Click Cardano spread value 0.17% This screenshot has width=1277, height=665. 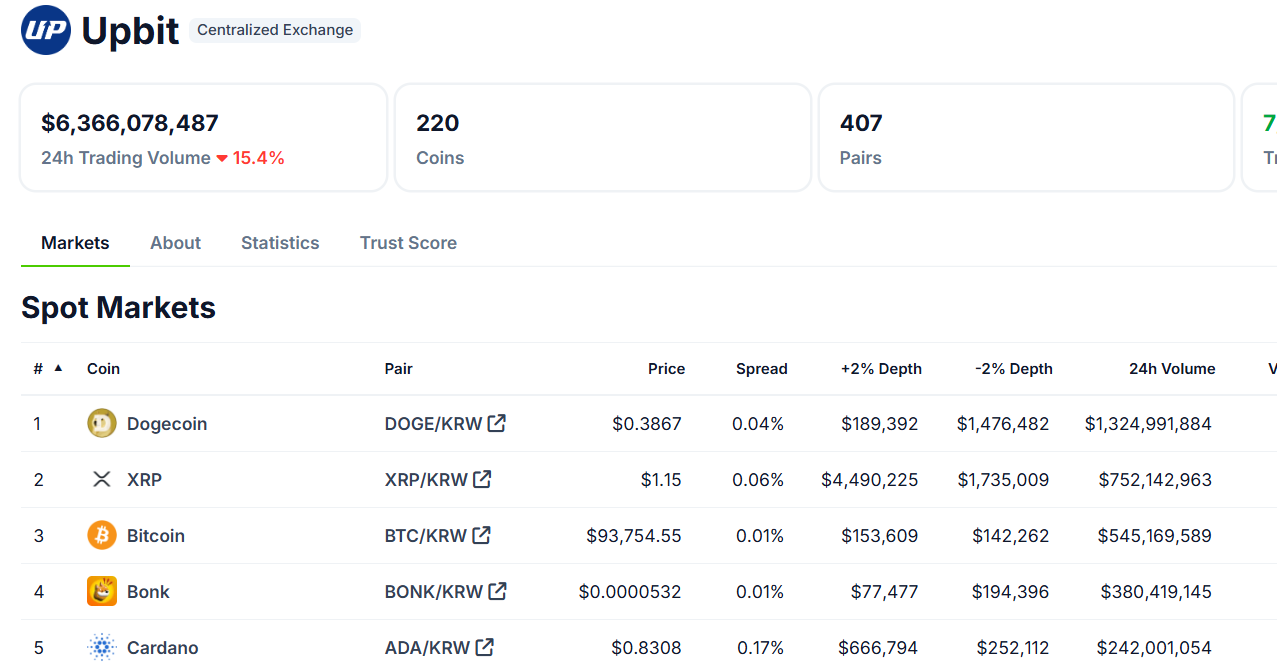click(x=760, y=648)
